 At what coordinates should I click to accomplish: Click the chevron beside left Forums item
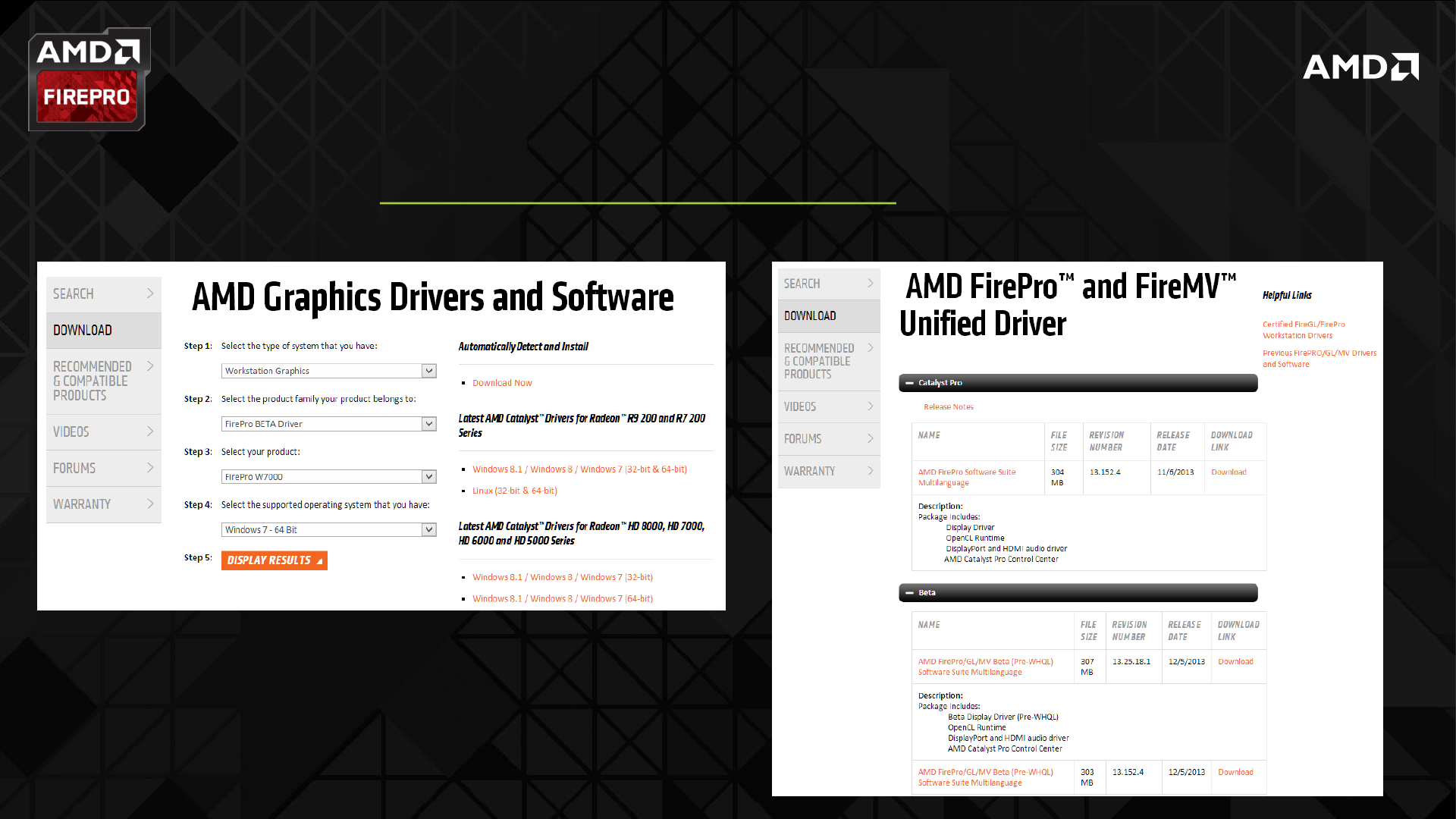[150, 468]
